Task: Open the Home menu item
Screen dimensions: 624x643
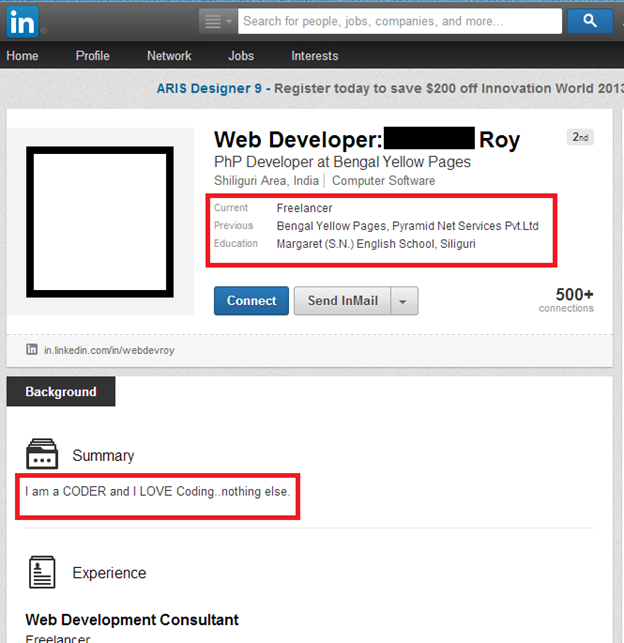Action: [x=22, y=56]
